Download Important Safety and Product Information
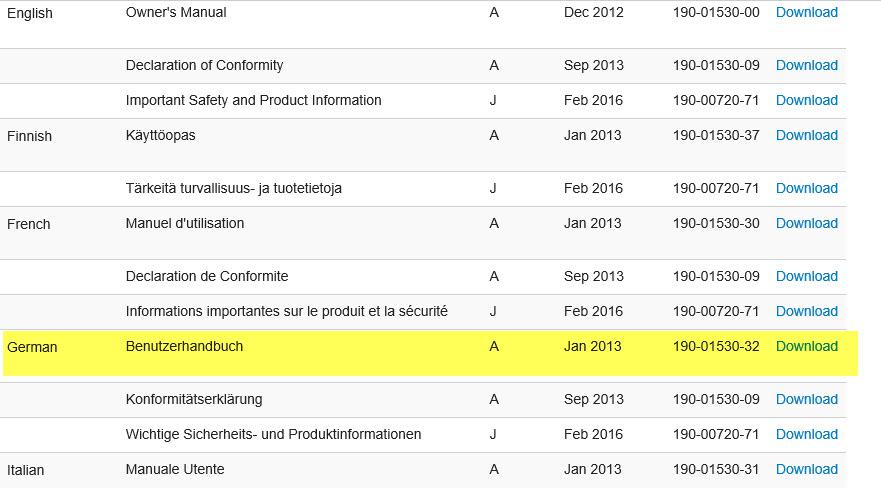881x488 pixels. (x=806, y=101)
